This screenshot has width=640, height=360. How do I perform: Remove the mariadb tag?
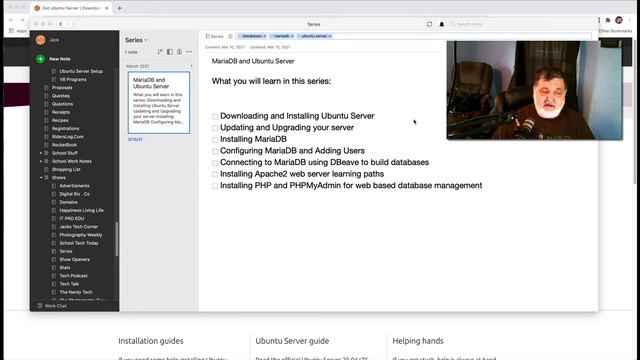292,36
